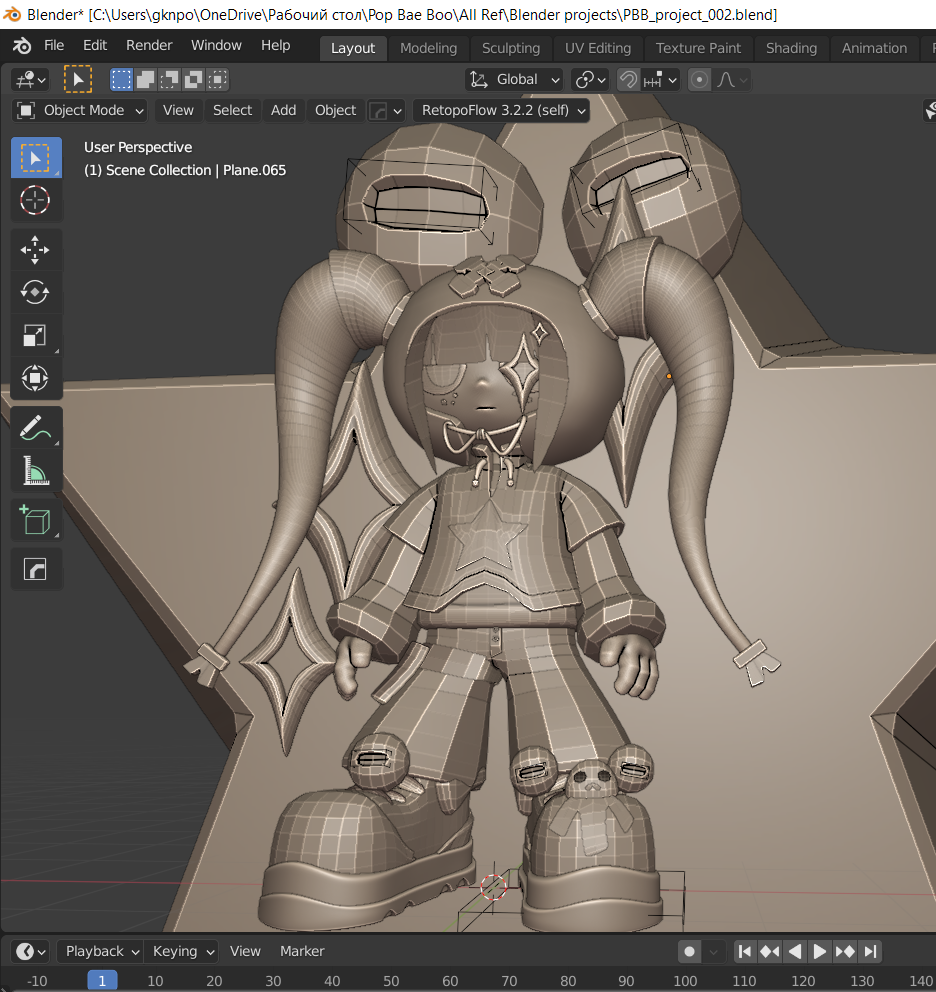
Task: Play the animation forward
Action: pos(819,952)
